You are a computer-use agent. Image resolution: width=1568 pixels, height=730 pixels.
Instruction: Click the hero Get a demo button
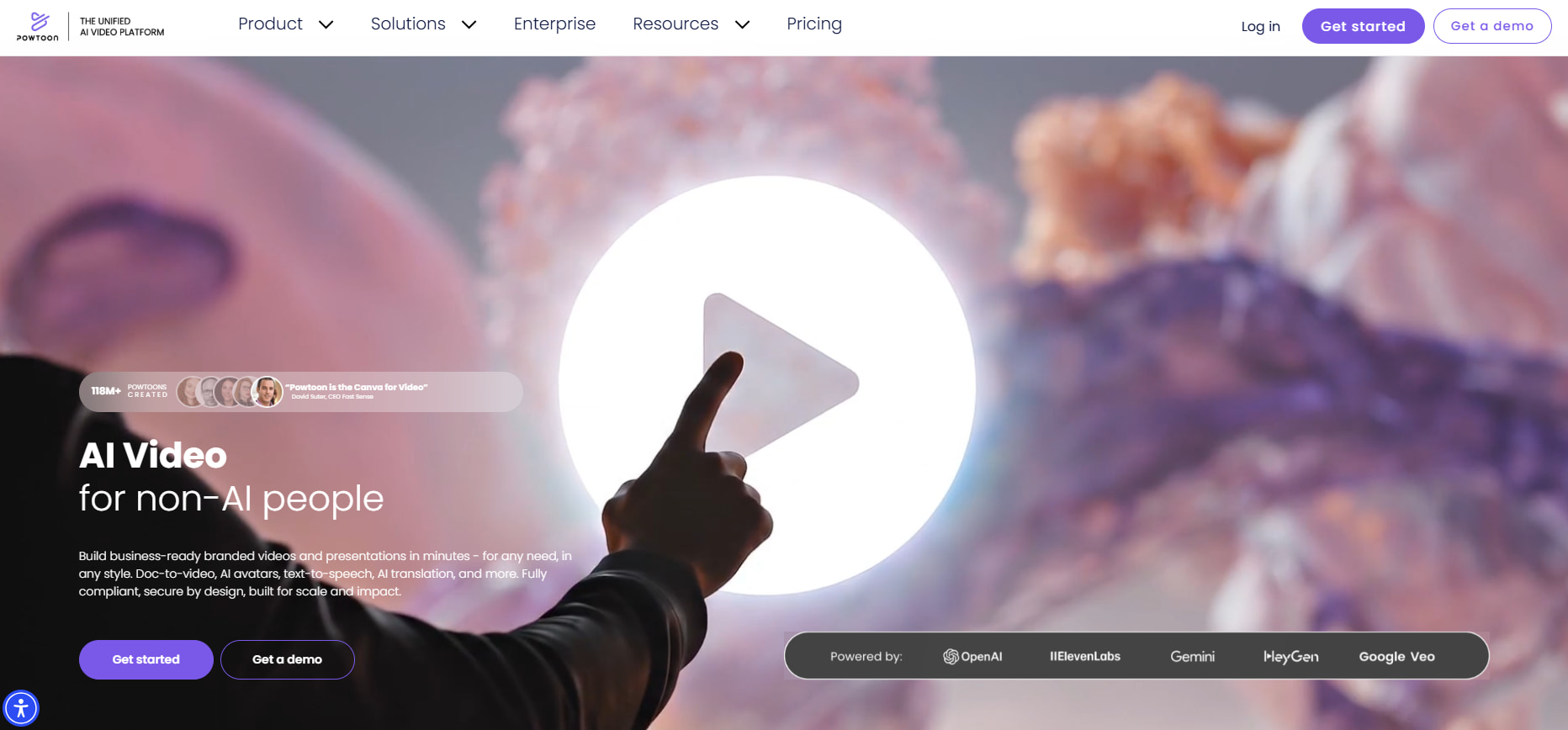click(288, 659)
